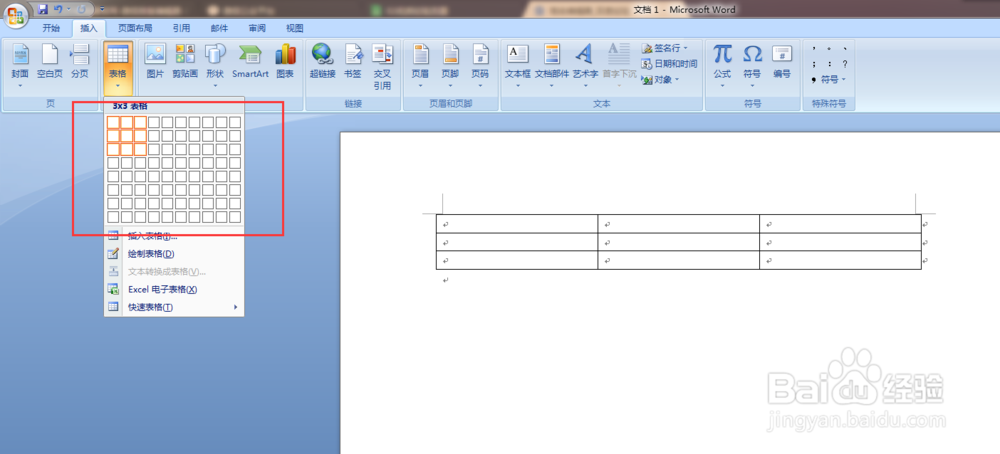Open the Page Number (页码) menu

tap(480, 66)
